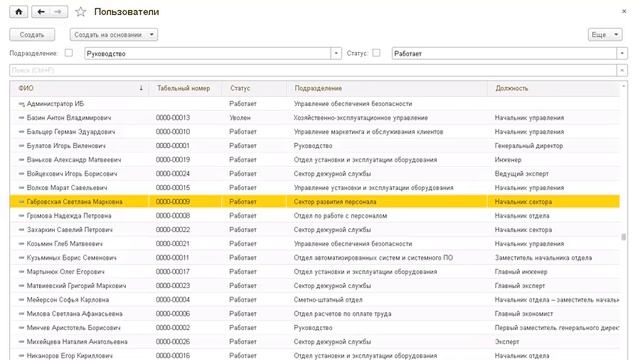Expand the Подразделение dropdown arrow
Image resolution: width=640 pixels, height=360 pixels.
point(336,53)
